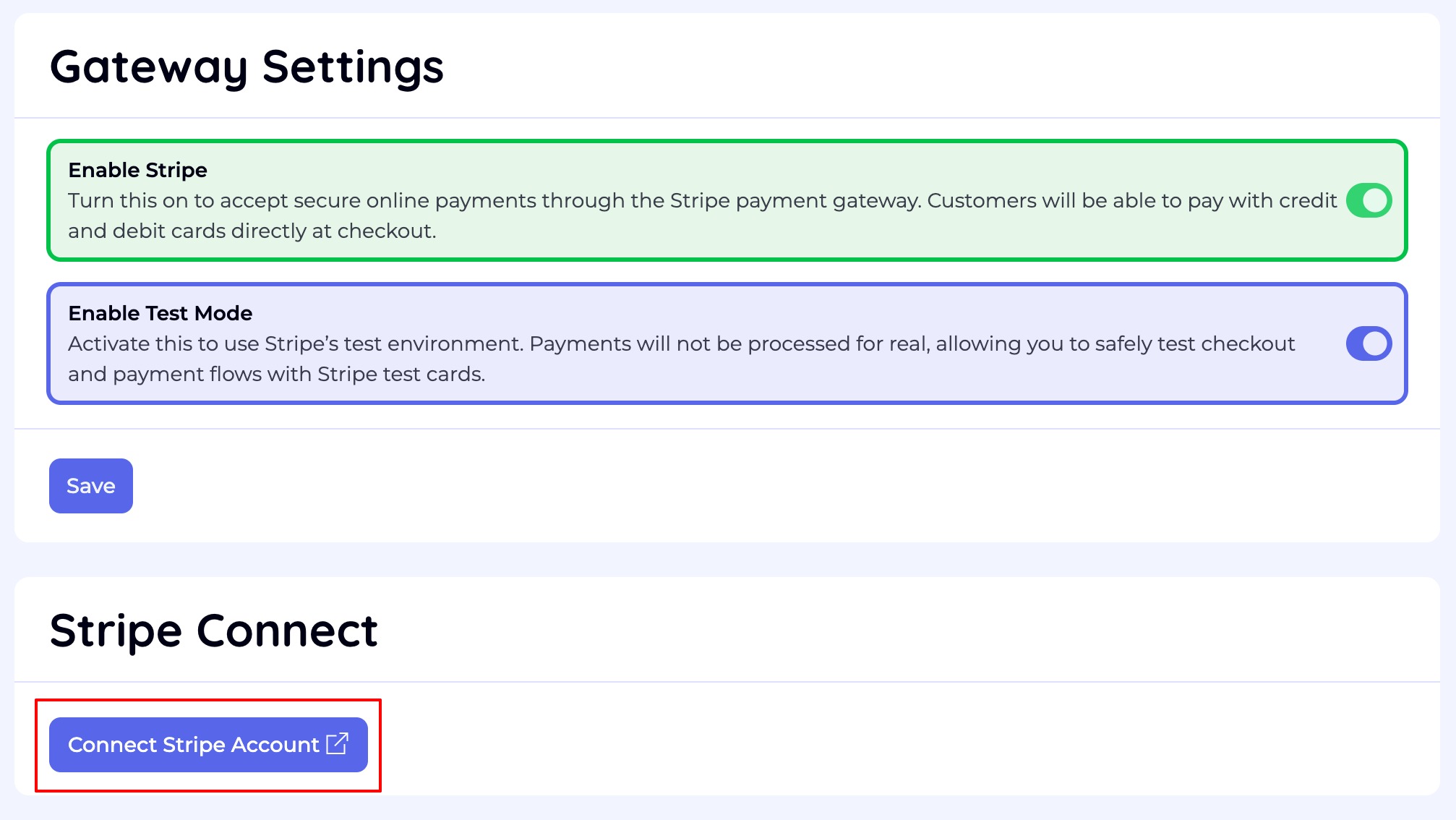Image resolution: width=1456 pixels, height=820 pixels.
Task: Click the white knob of the green Stripe toggle
Action: click(x=1376, y=200)
